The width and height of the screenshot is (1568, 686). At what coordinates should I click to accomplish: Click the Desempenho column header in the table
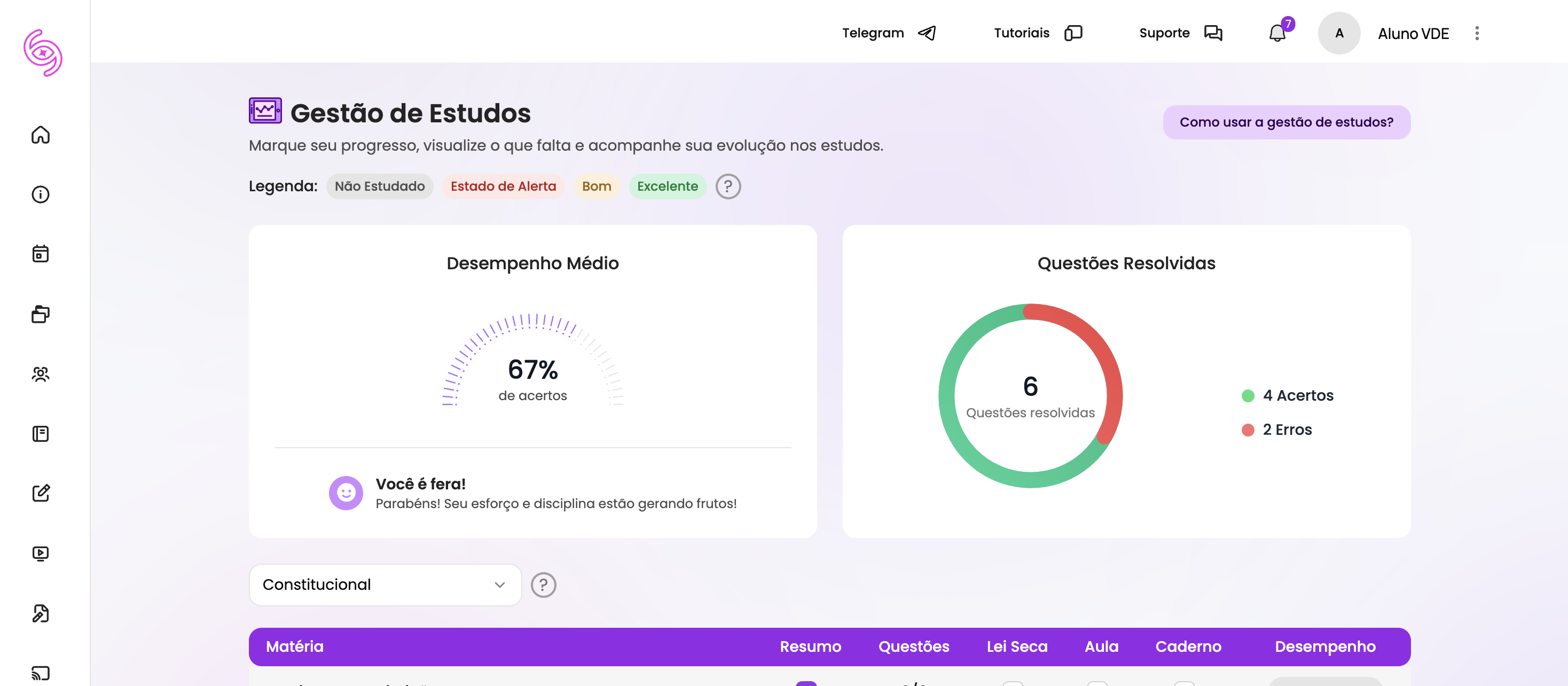pos(1325,646)
